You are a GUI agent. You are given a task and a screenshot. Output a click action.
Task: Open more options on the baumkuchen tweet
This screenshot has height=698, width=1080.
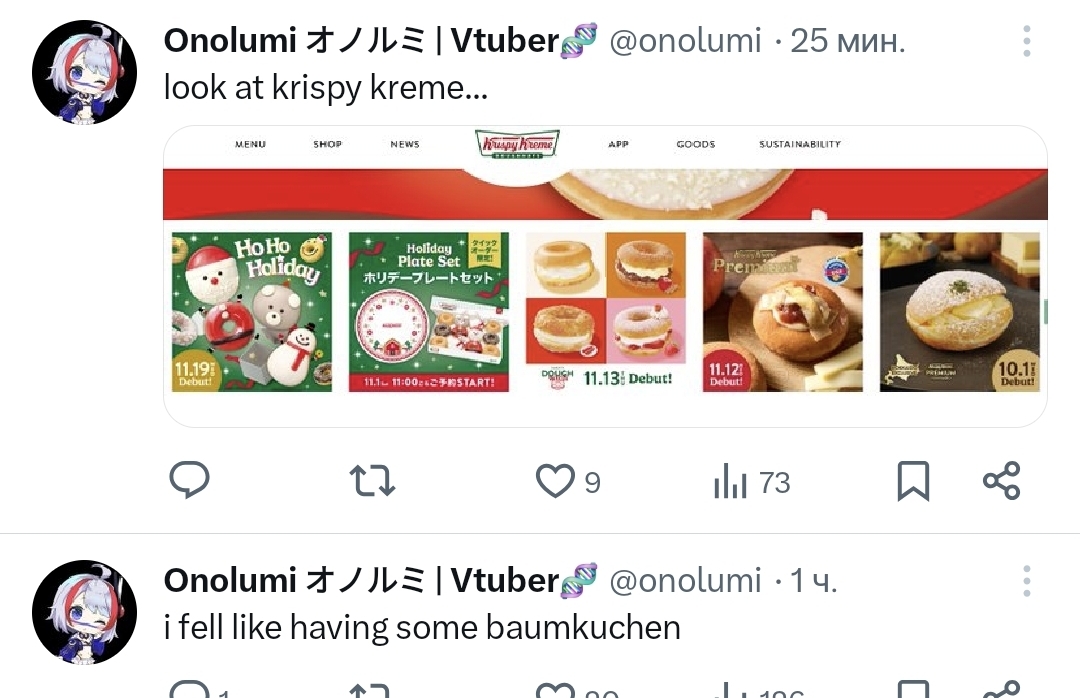pyautogui.click(x=1026, y=582)
